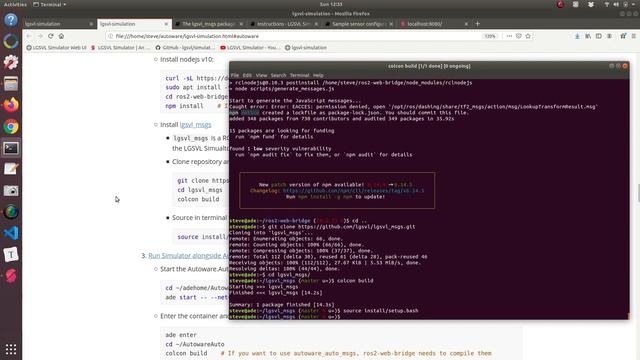The height and width of the screenshot is (360, 640).
Task: Follow the lgsvl_msgs hyperlink in the page
Action: [196, 124]
